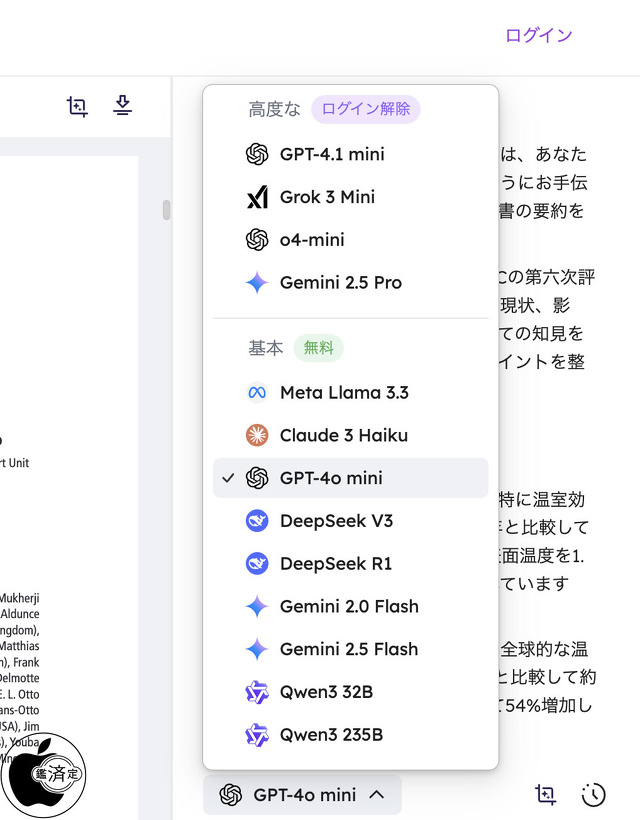Select Claude 3 Haiku model

350,436
